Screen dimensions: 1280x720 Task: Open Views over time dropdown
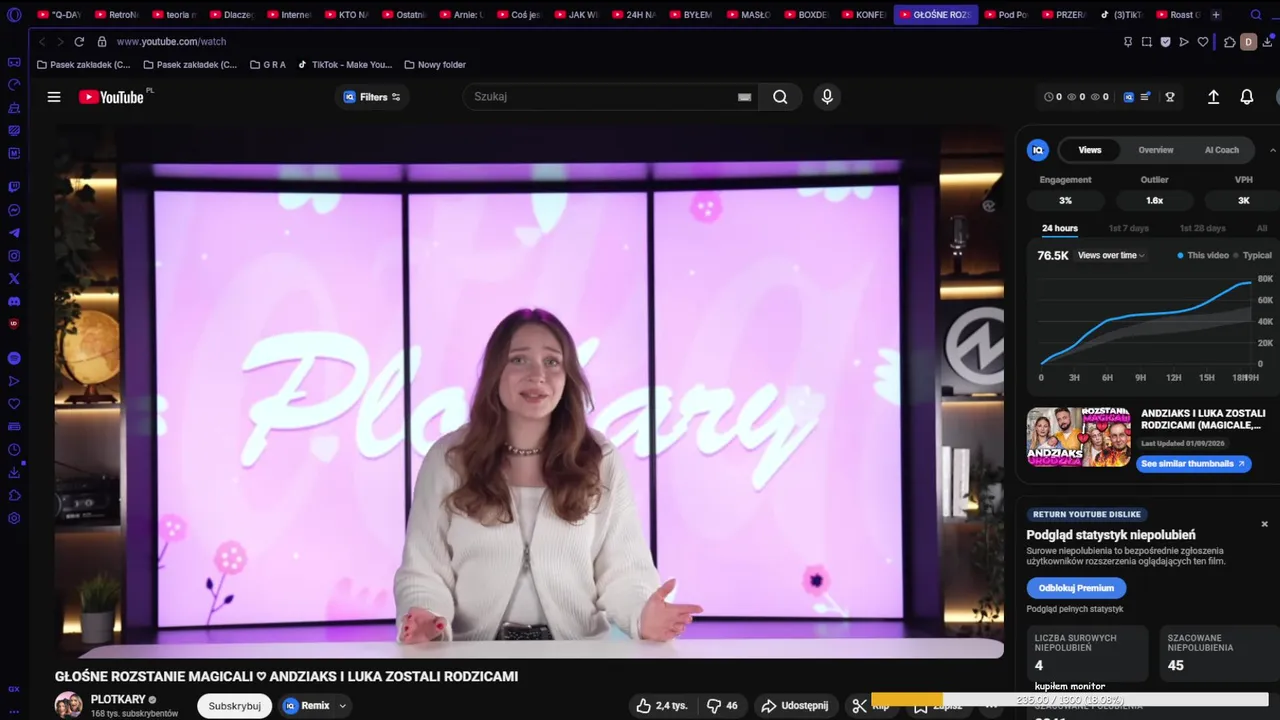[x=1111, y=256]
